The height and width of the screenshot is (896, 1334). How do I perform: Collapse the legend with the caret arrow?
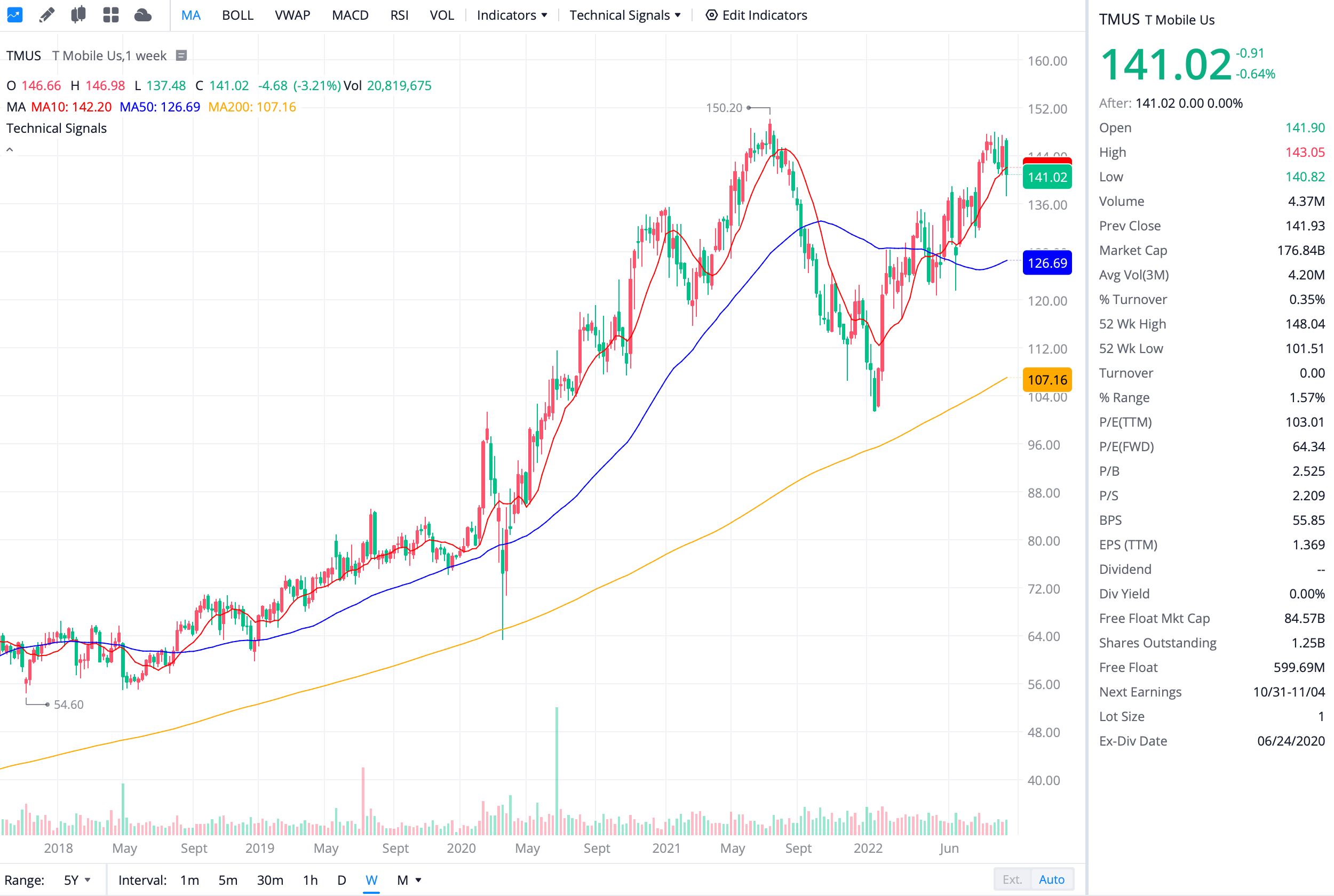click(x=10, y=150)
